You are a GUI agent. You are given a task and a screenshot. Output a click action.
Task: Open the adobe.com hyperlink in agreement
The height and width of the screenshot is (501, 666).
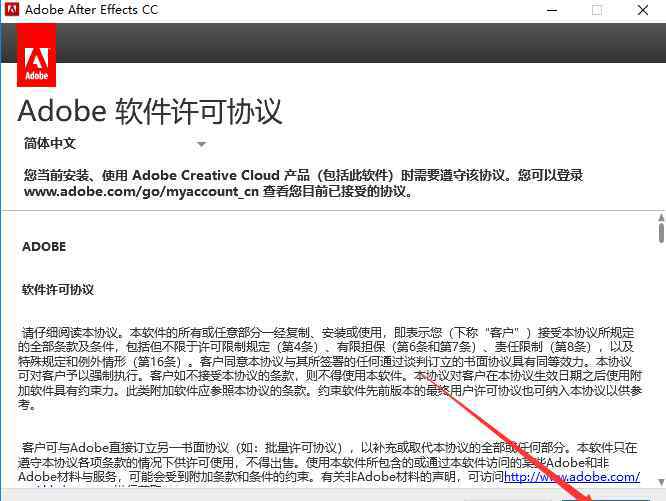tap(572, 477)
